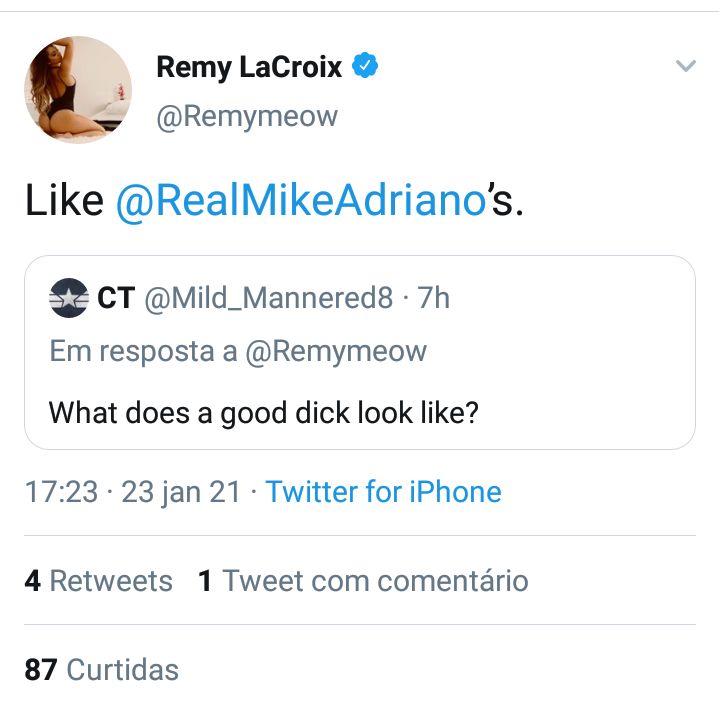This screenshot has height=711, width=719.
Task: Click the Remy LaCroix profile avatar
Action: (77, 90)
